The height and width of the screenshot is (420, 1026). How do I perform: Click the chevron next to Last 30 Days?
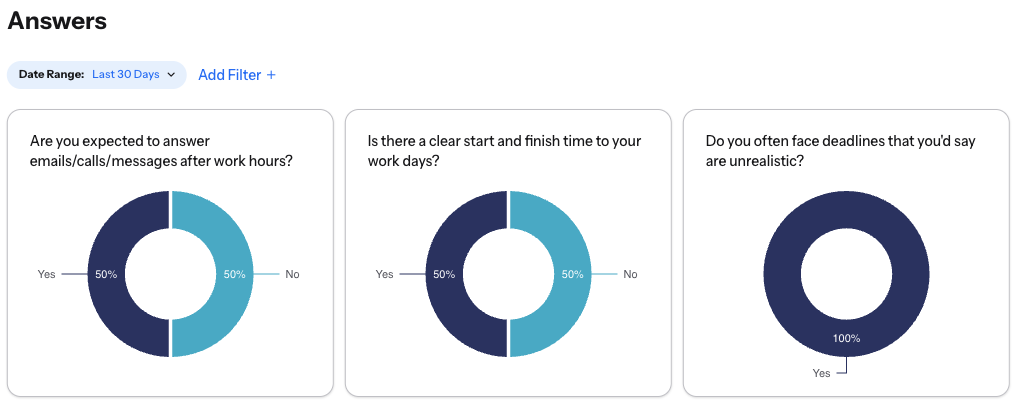(171, 75)
